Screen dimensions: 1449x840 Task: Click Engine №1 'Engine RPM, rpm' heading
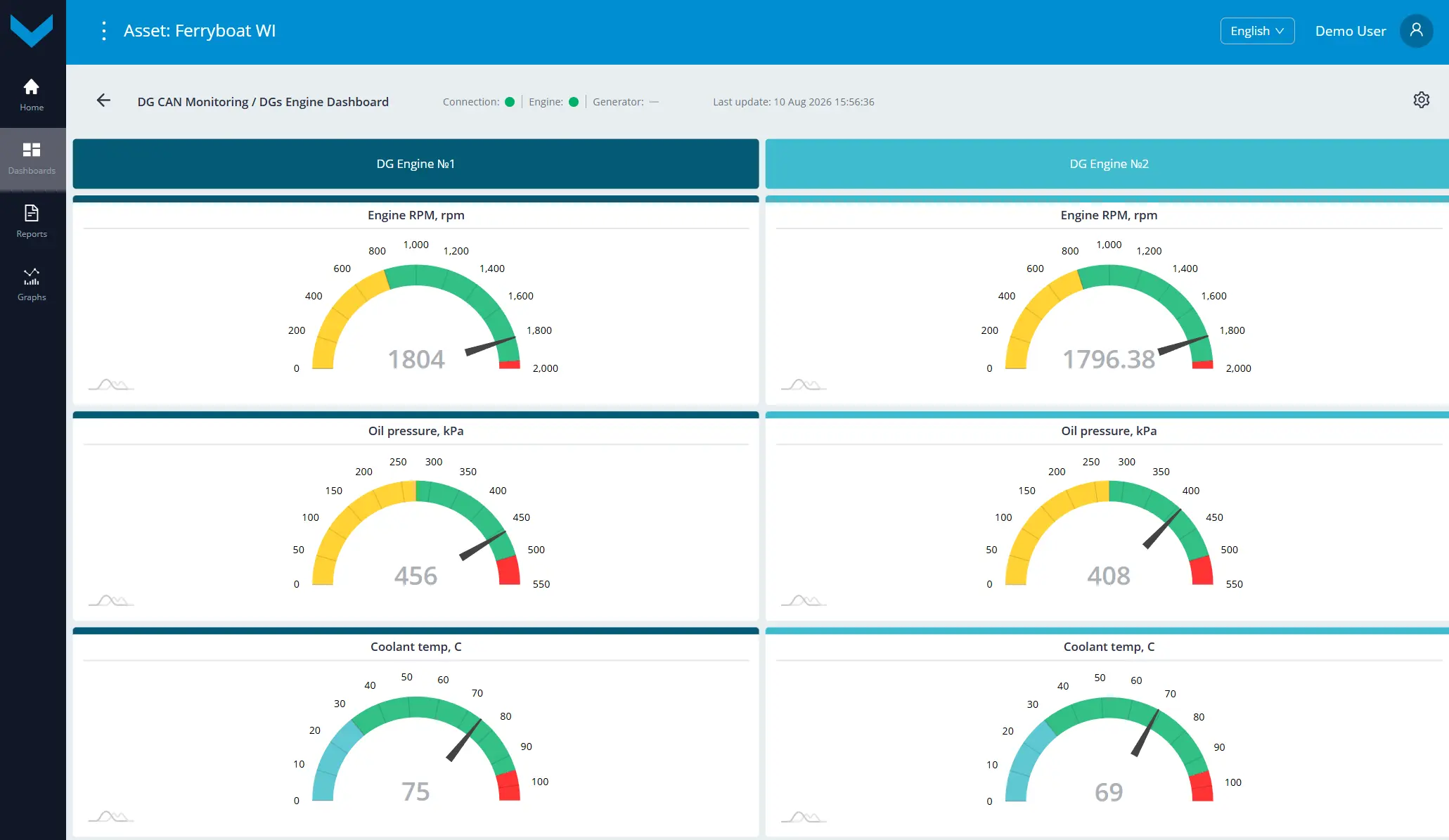pos(416,215)
